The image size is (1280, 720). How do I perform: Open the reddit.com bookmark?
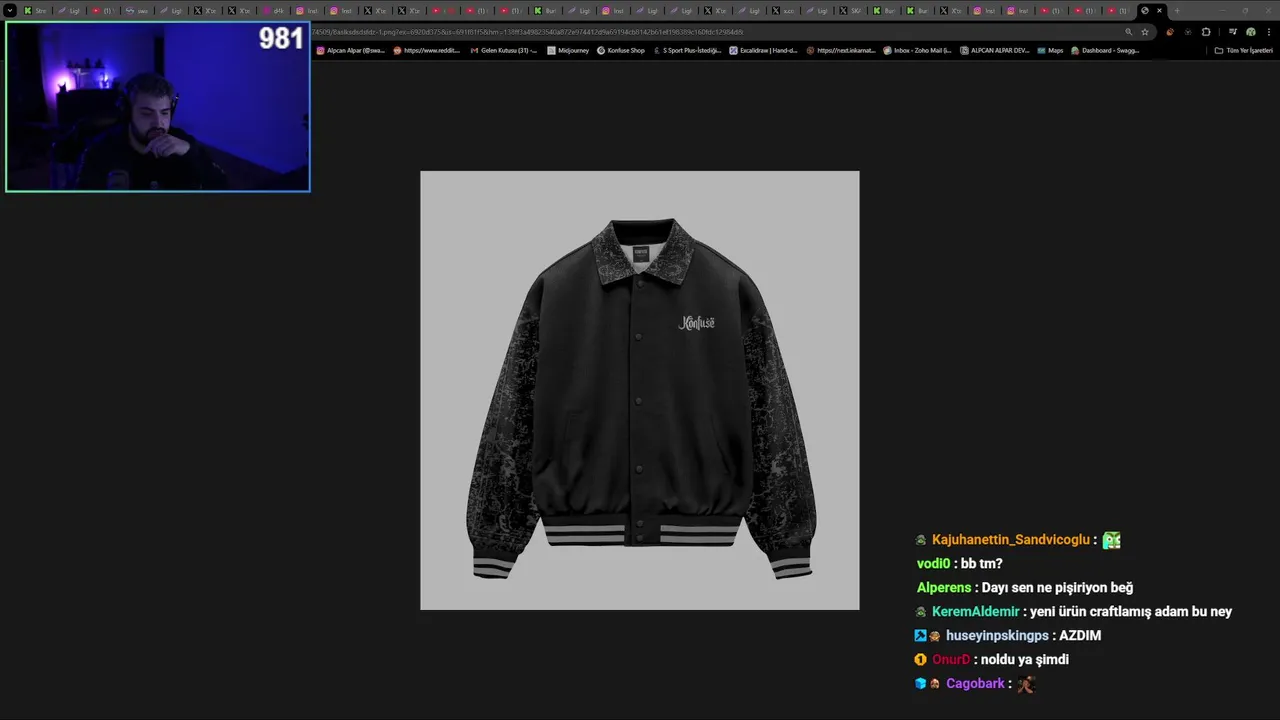point(427,50)
